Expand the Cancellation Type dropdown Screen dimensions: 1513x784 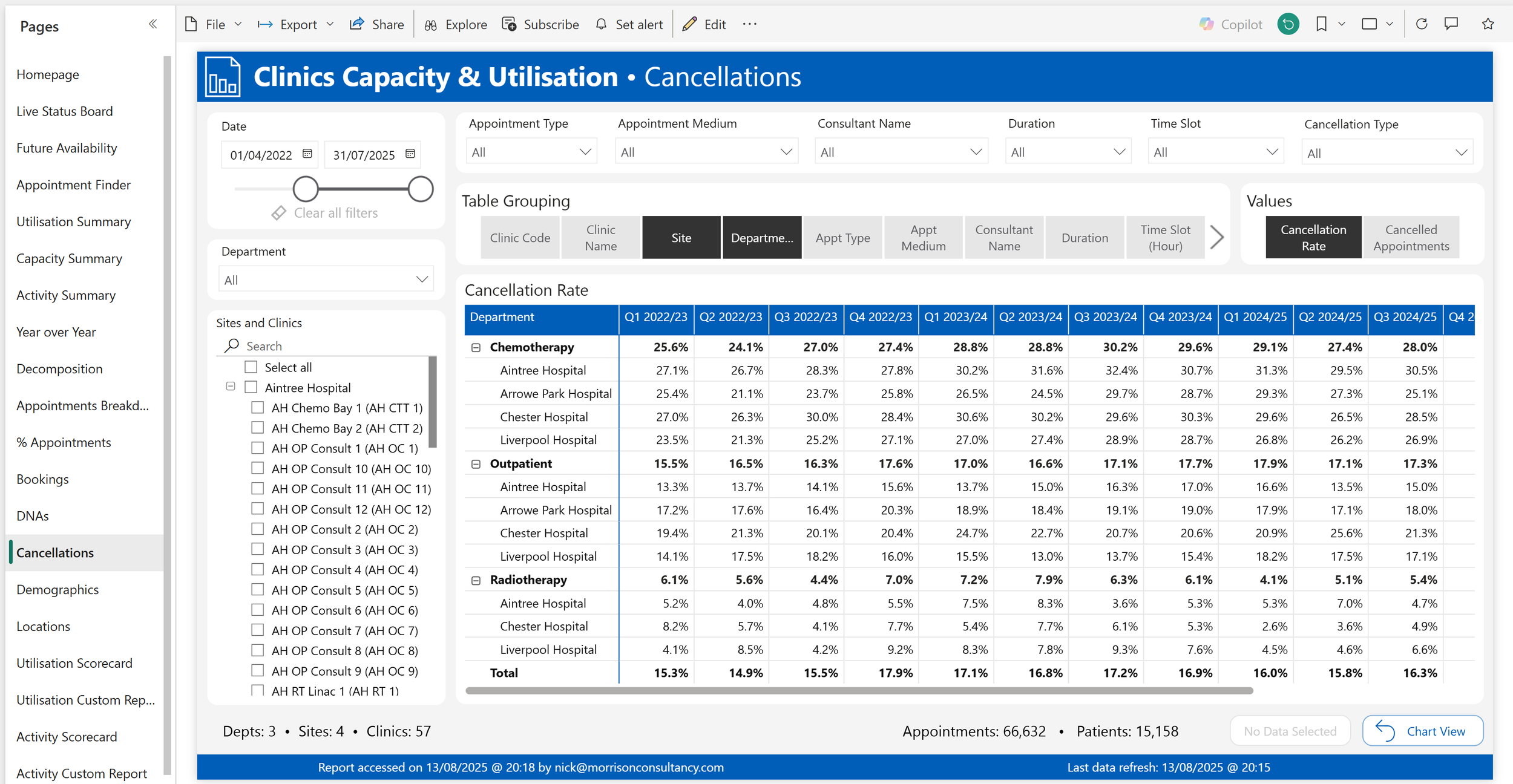[x=1387, y=153]
